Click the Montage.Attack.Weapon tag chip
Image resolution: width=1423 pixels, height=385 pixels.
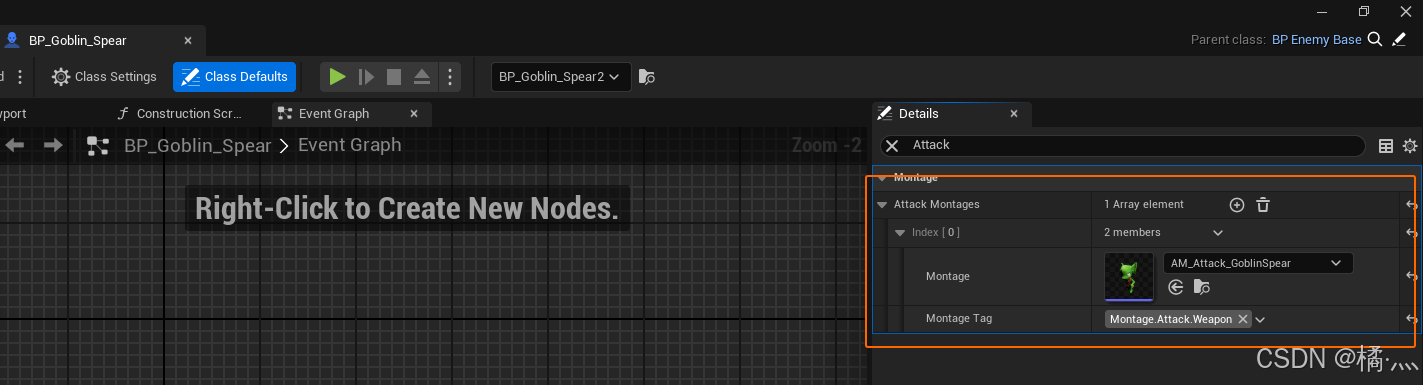pyautogui.click(x=1178, y=319)
